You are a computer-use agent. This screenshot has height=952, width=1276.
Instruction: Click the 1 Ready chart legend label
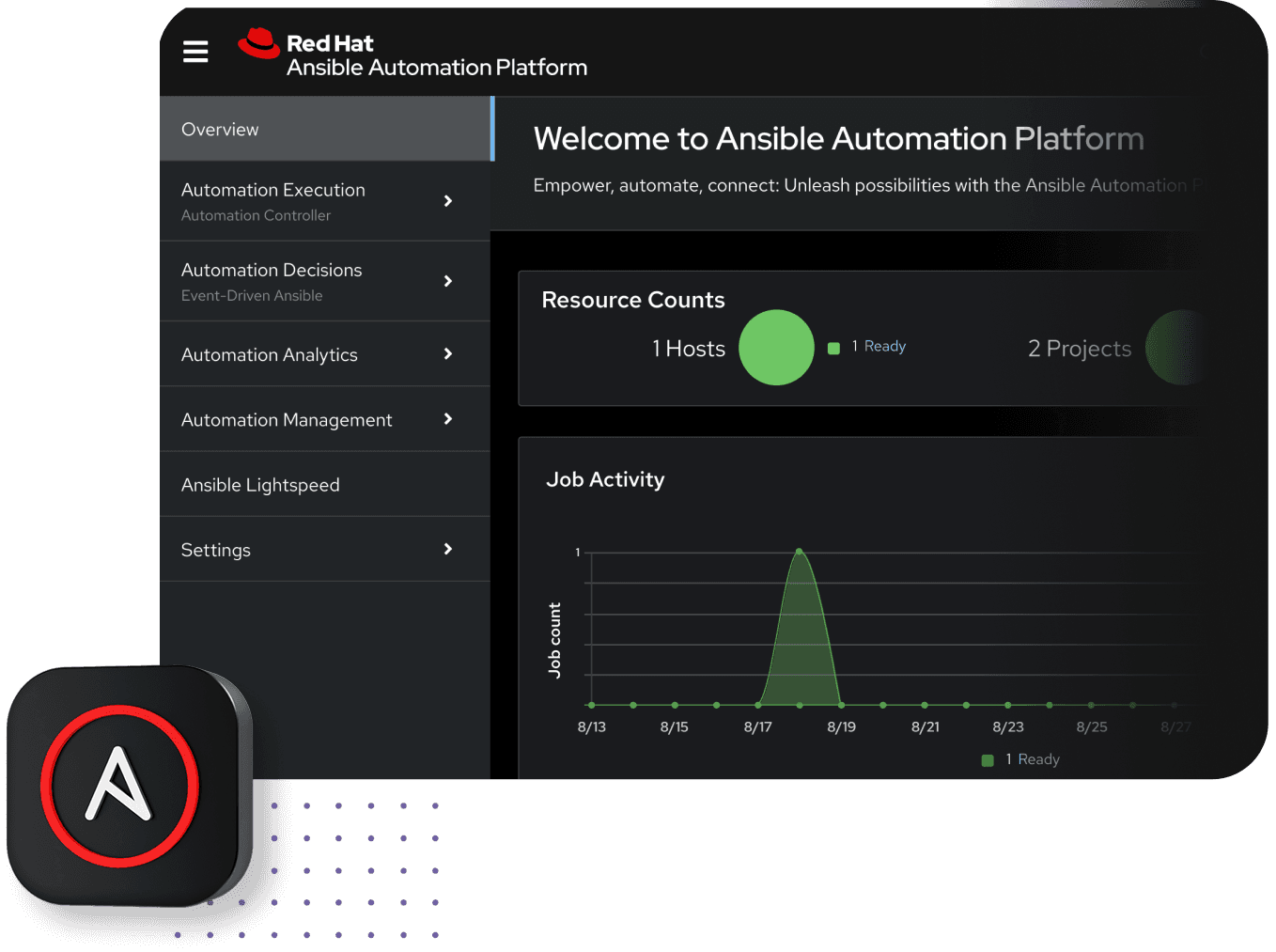(1033, 759)
